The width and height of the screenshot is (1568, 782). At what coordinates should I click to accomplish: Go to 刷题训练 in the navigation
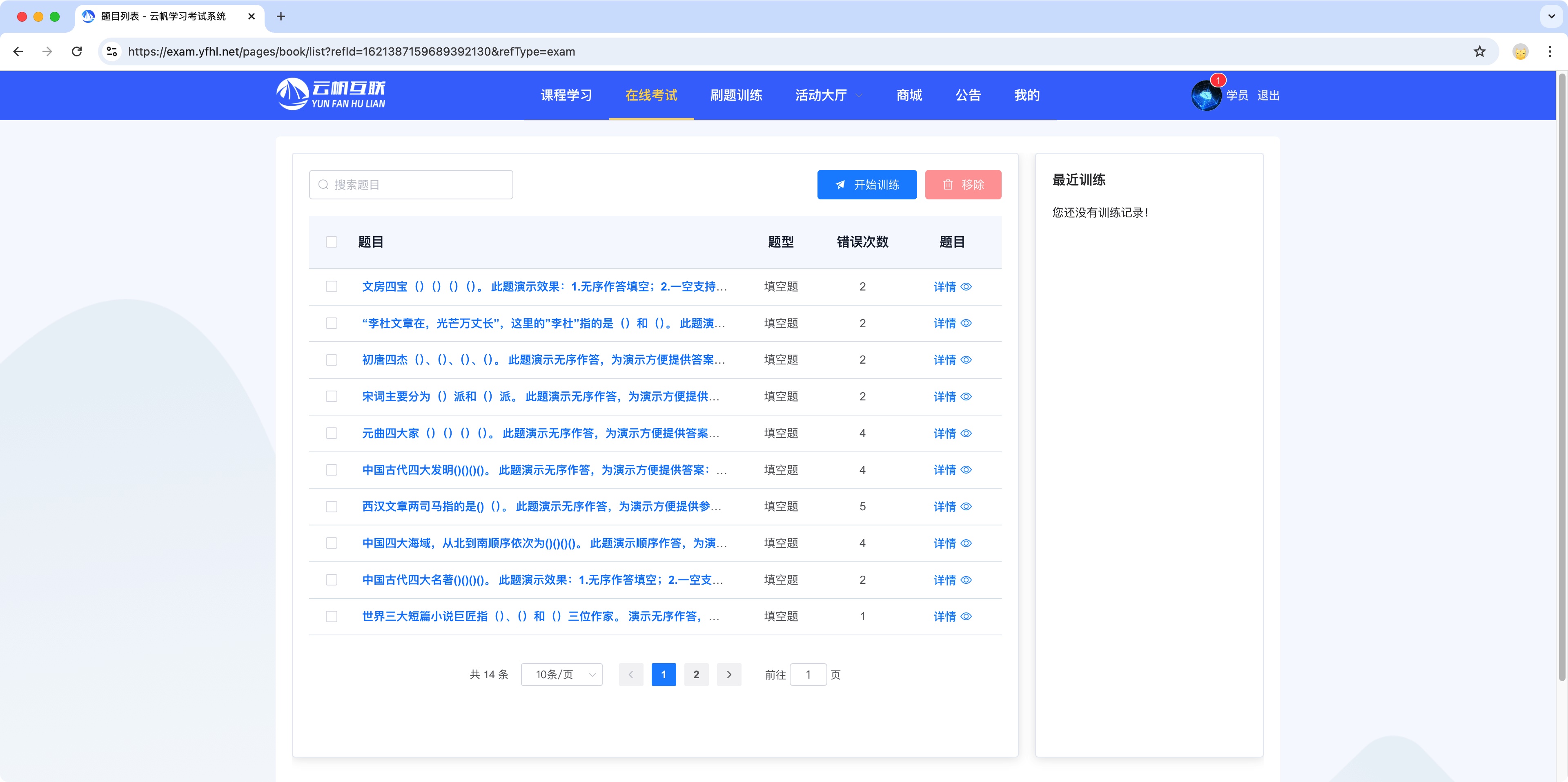736,95
